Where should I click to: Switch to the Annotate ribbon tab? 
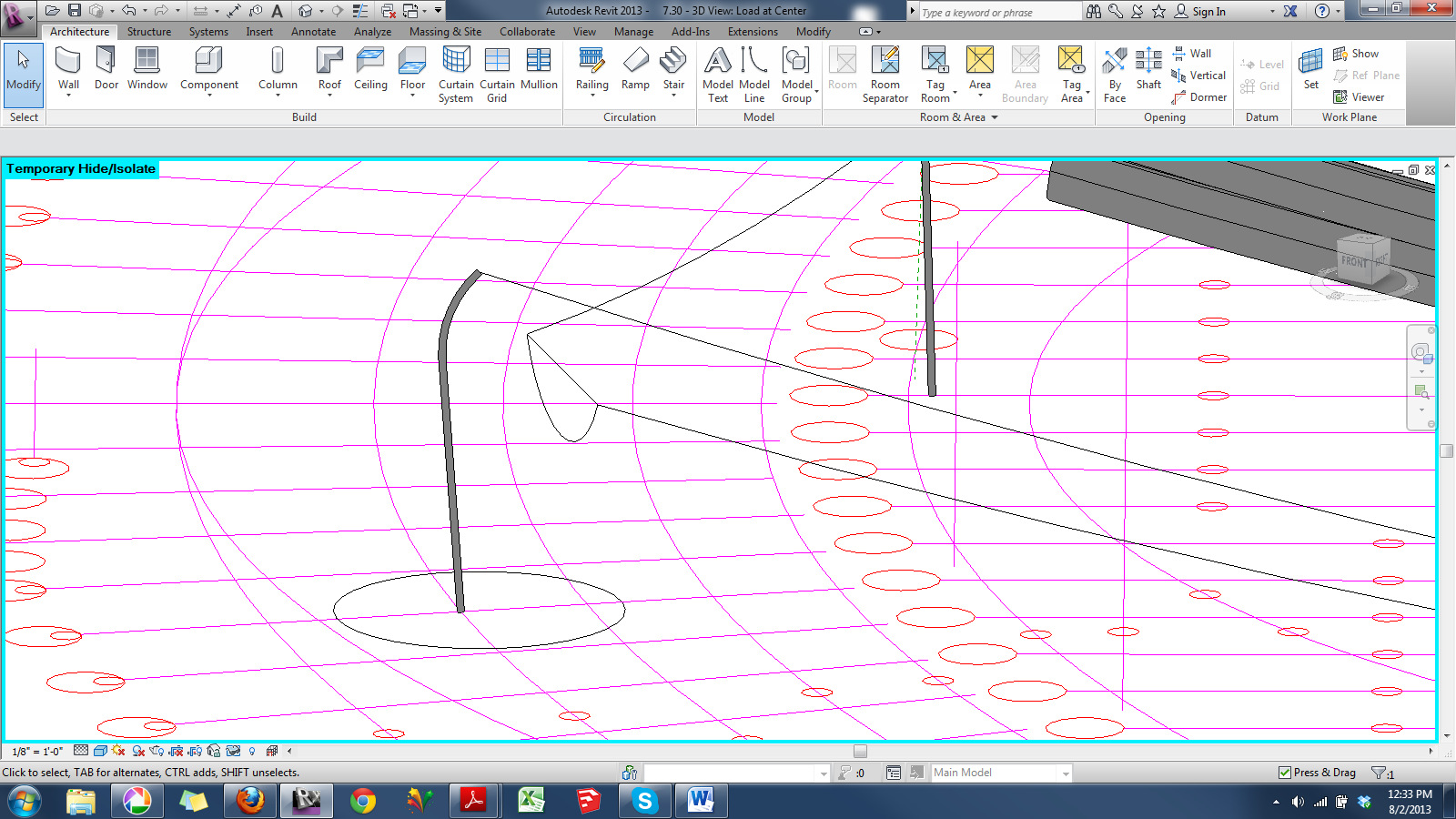pos(313,32)
